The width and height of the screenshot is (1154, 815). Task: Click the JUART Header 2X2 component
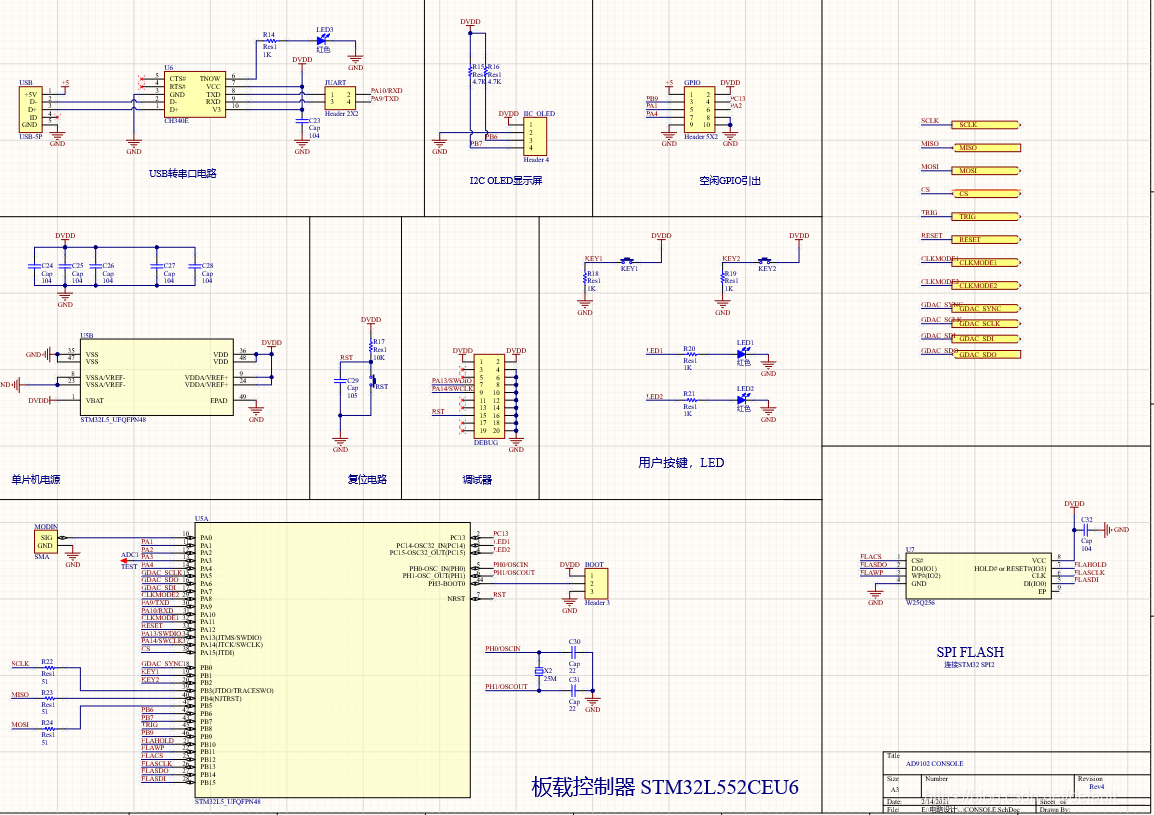pyautogui.click(x=340, y=99)
